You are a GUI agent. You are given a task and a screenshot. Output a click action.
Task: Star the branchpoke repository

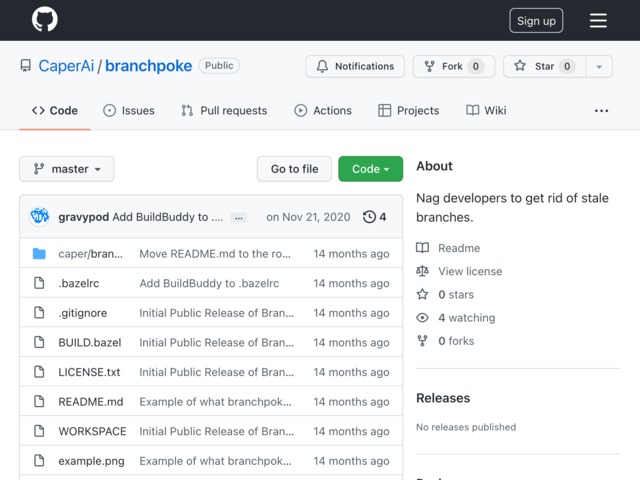[544, 66]
